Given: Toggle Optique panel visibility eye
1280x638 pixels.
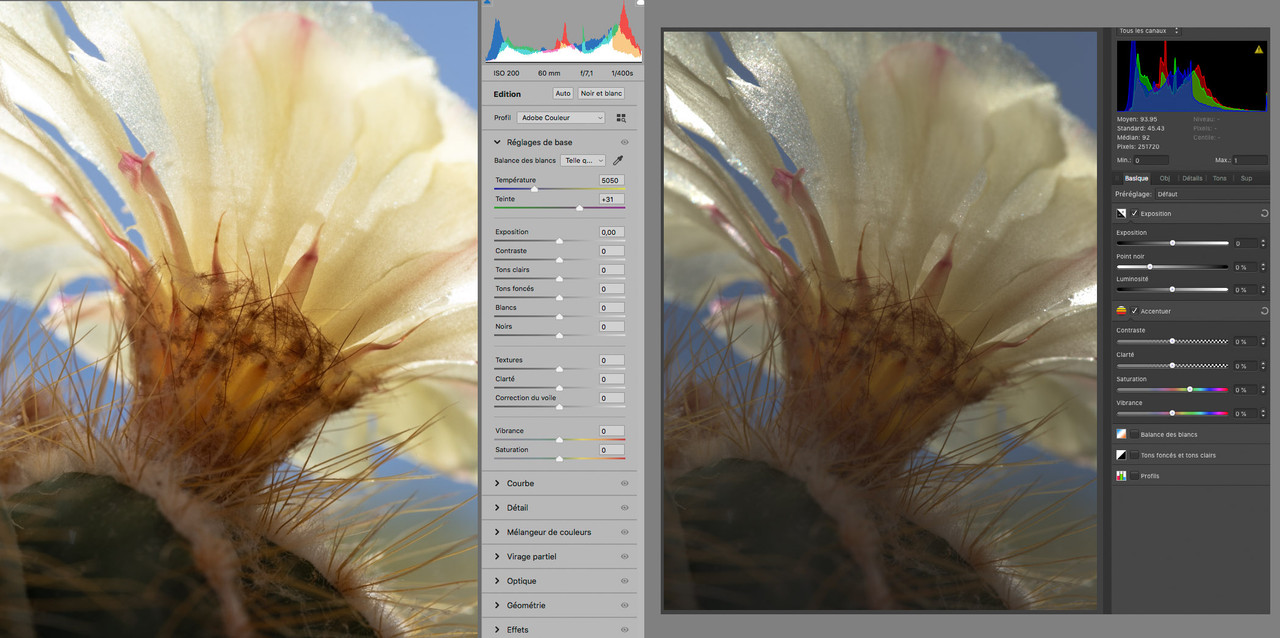Looking at the screenshot, I should (x=625, y=581).
